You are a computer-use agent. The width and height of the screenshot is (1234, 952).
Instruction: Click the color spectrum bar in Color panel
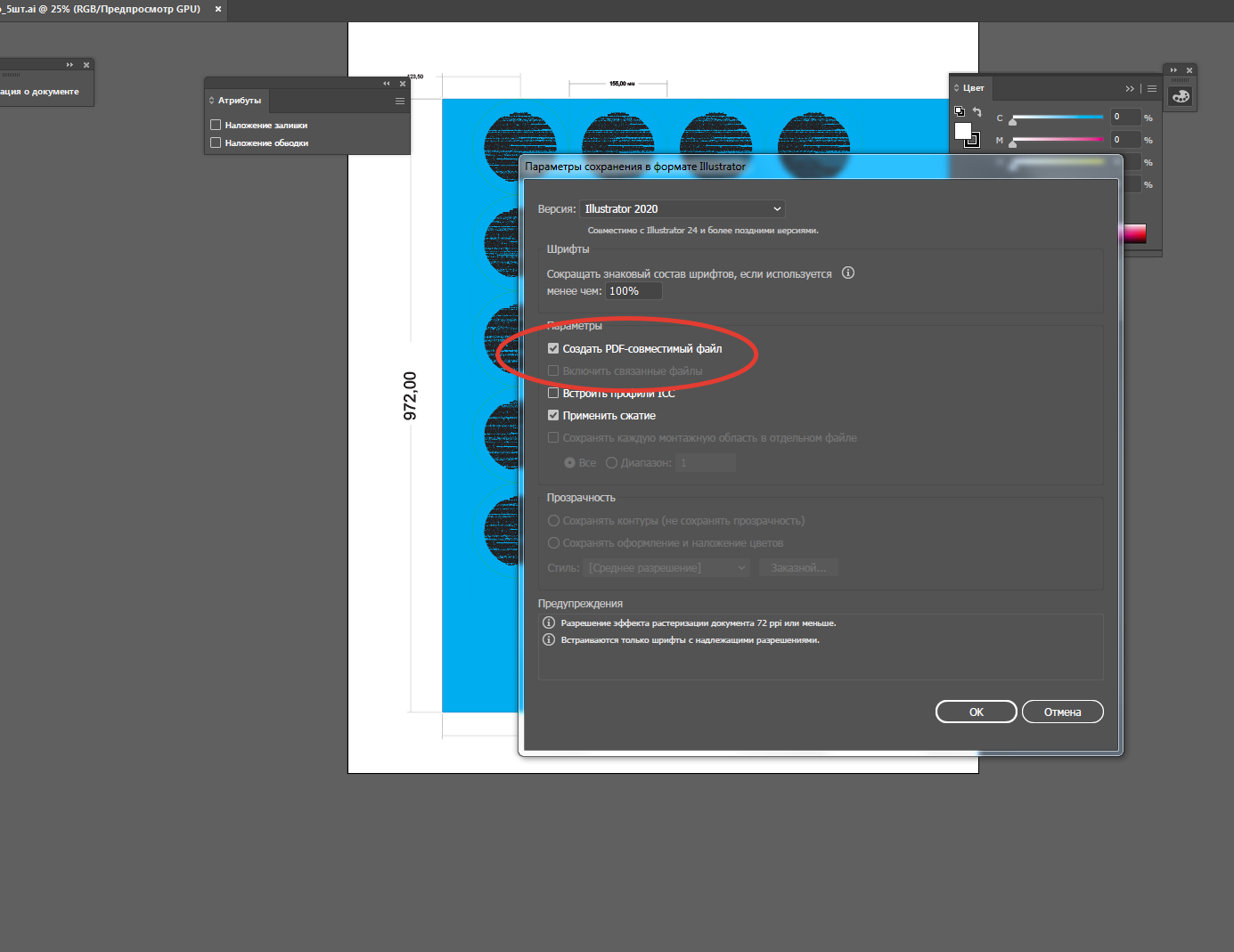coord(1134,233)
